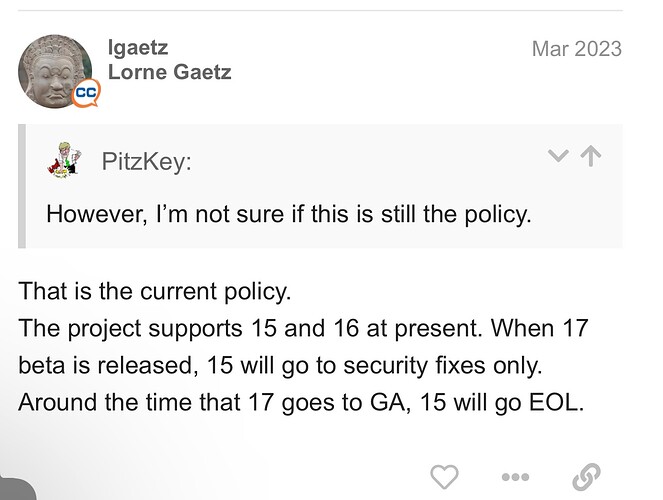Open lgaetz's stone face avatar
Viewport: 663px width, 500px height.
[55, 71]
